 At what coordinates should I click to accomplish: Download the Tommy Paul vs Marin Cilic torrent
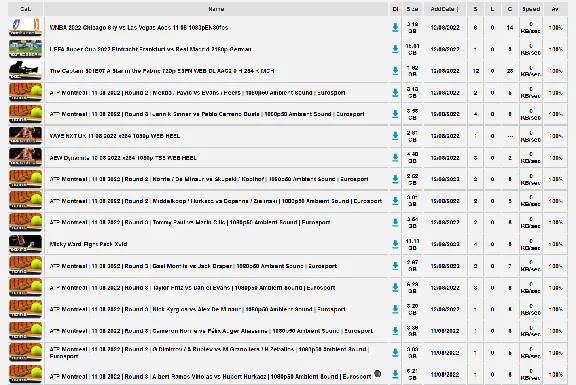coord(395,223)
